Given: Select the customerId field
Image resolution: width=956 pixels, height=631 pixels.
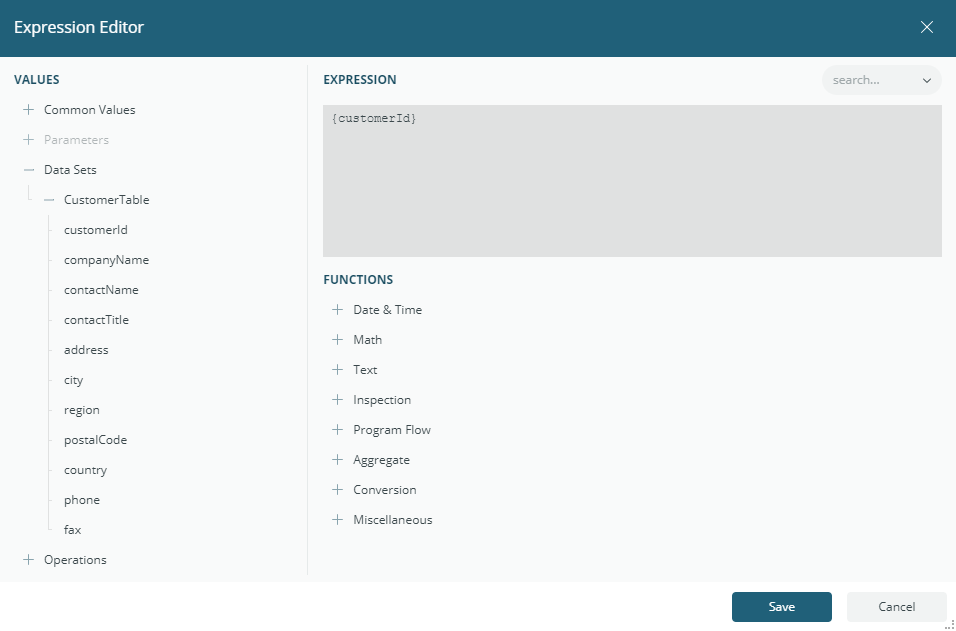Looking at the screenshot, I should 95,229.
